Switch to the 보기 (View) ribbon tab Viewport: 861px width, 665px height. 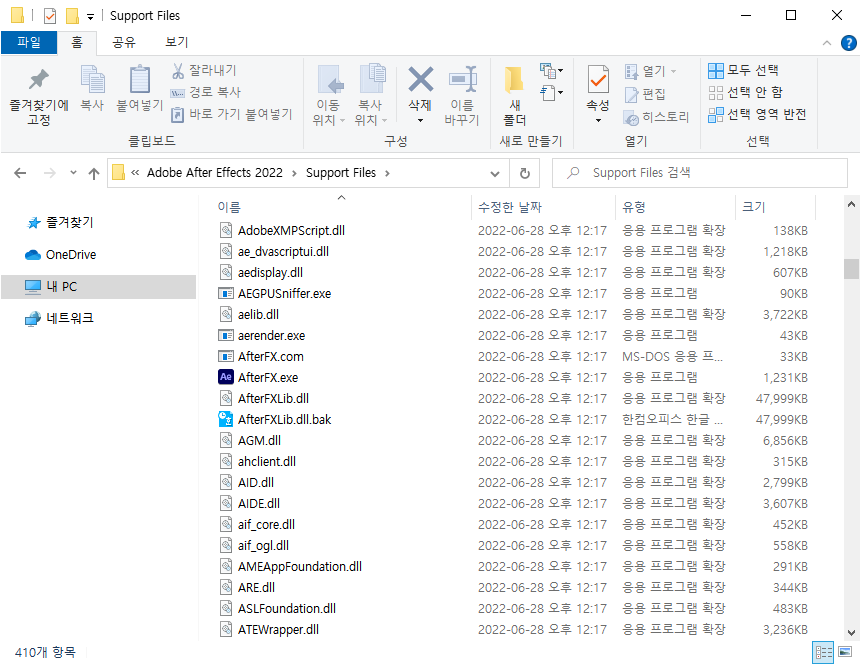[x=177, y=42]
